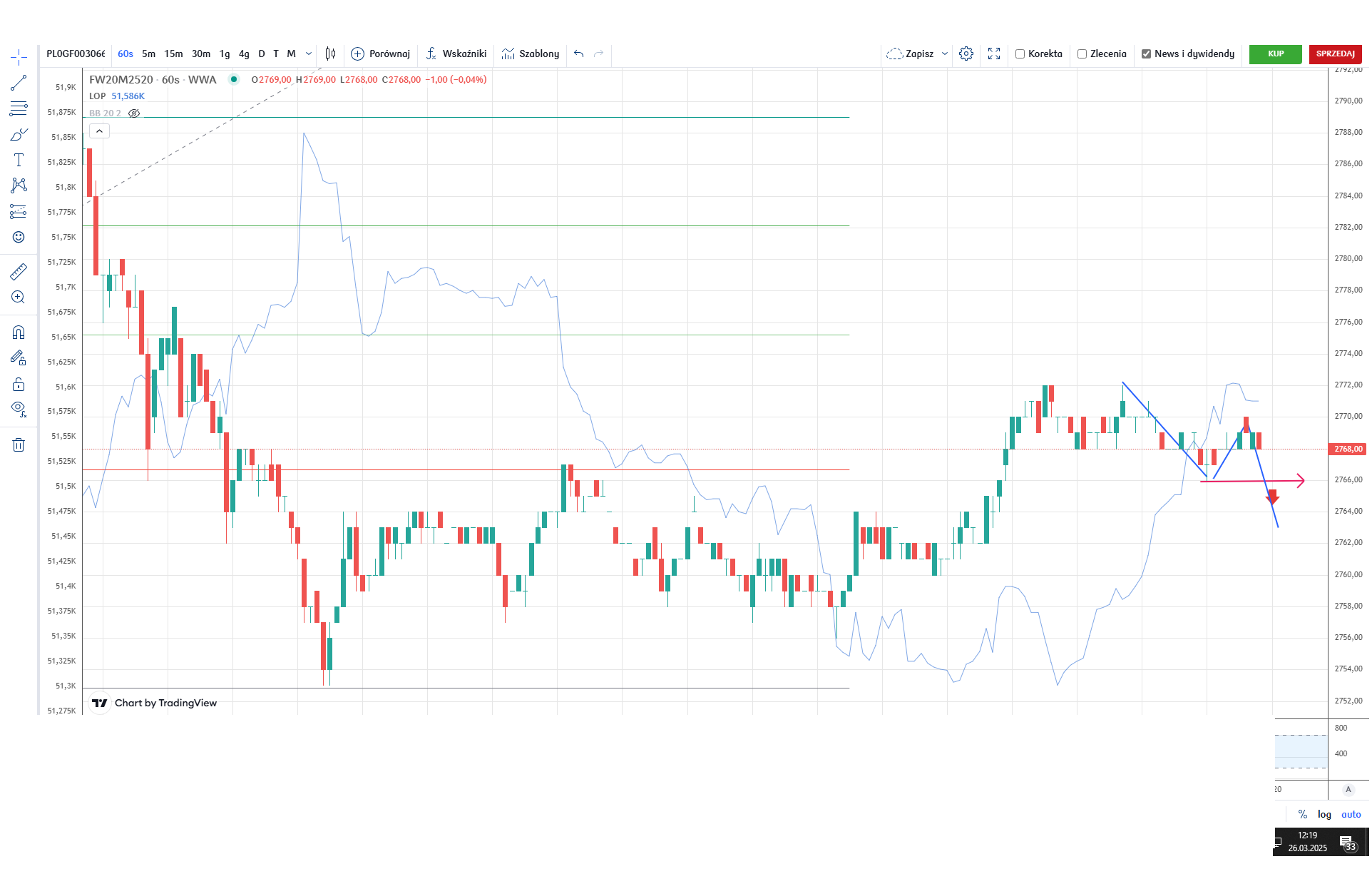Click the symbol search field PL0GF00306
Viewport: 1372px width, 869px height.
click(76, 54)
